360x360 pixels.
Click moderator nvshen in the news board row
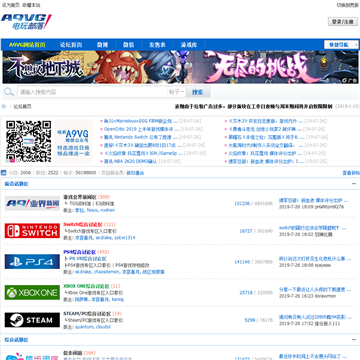107,210
